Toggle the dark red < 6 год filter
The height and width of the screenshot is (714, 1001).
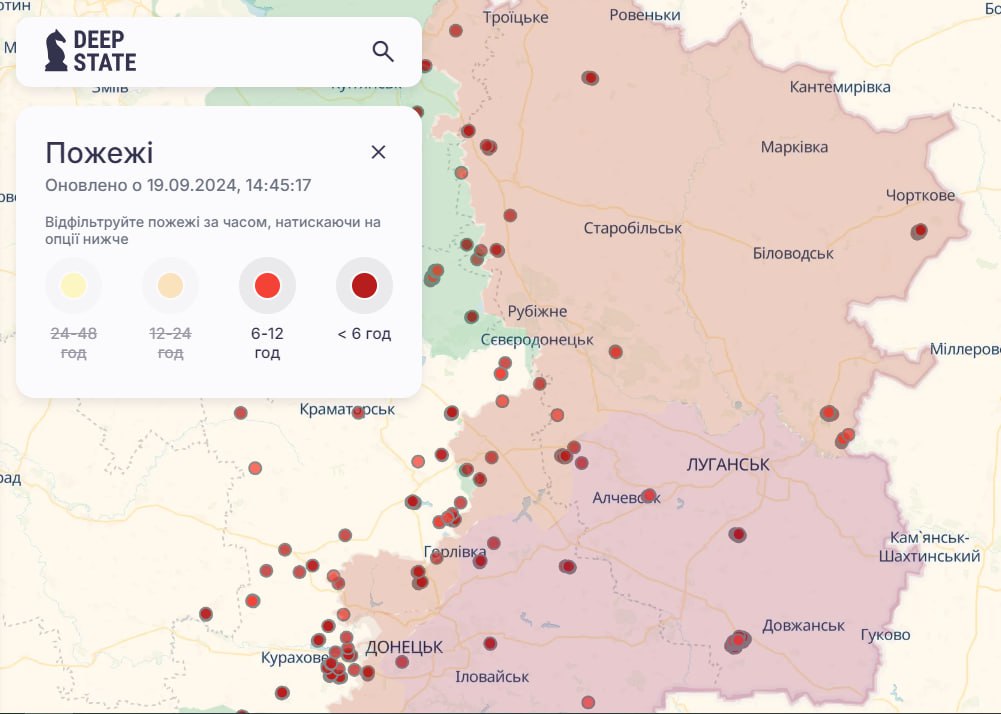364,286
